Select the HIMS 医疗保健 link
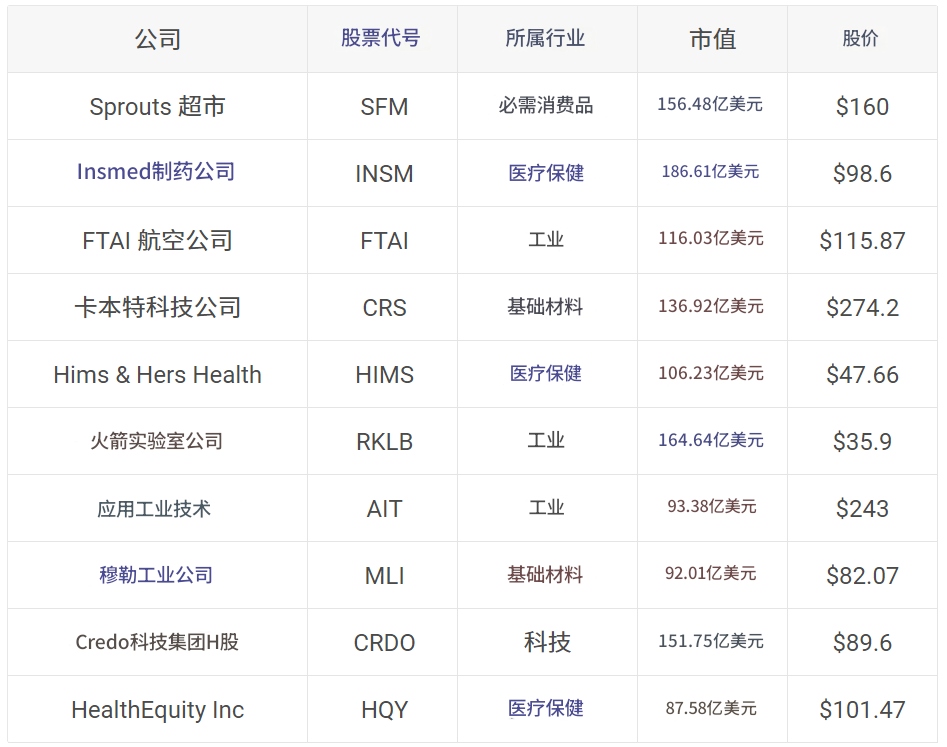The width and height of the screenshot is (947, 747). coord(544,373)
